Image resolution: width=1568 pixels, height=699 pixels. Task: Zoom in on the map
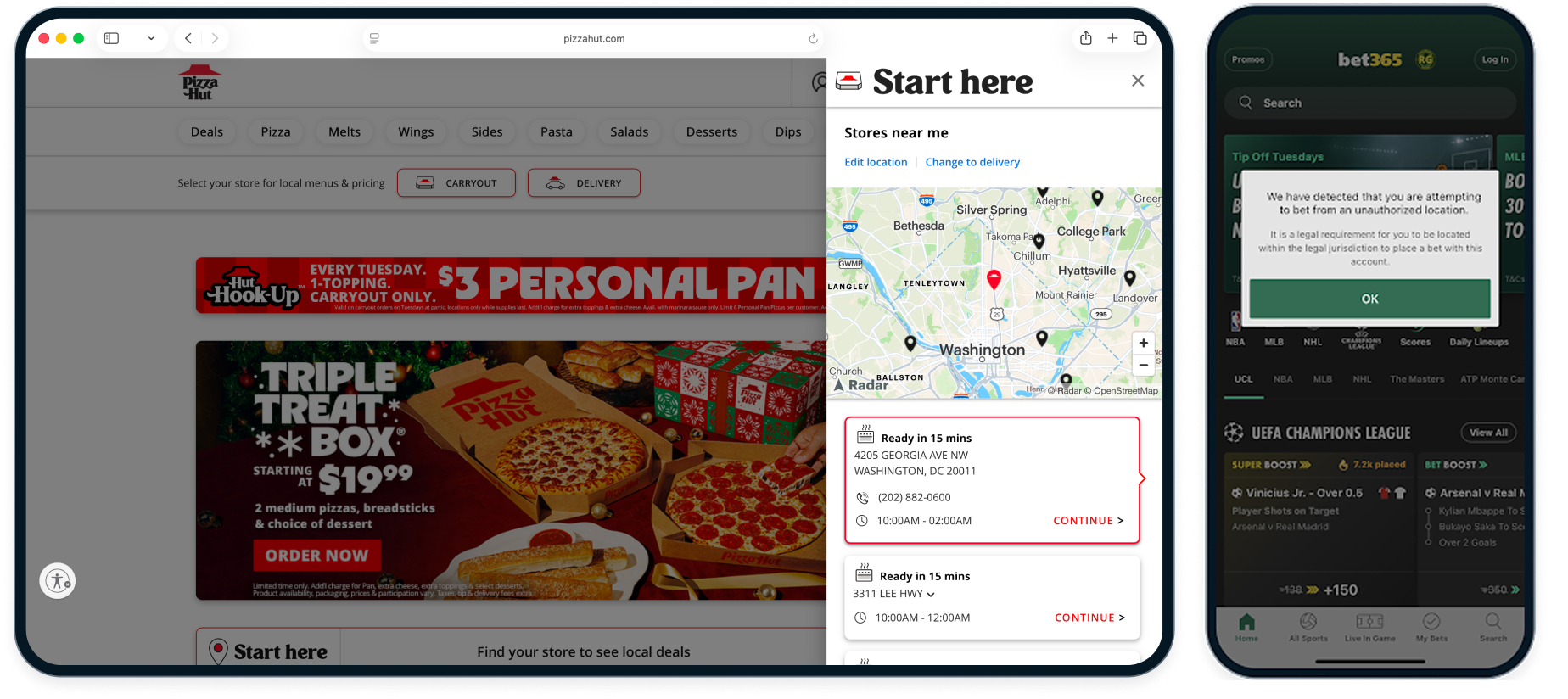pos(1144,344)
